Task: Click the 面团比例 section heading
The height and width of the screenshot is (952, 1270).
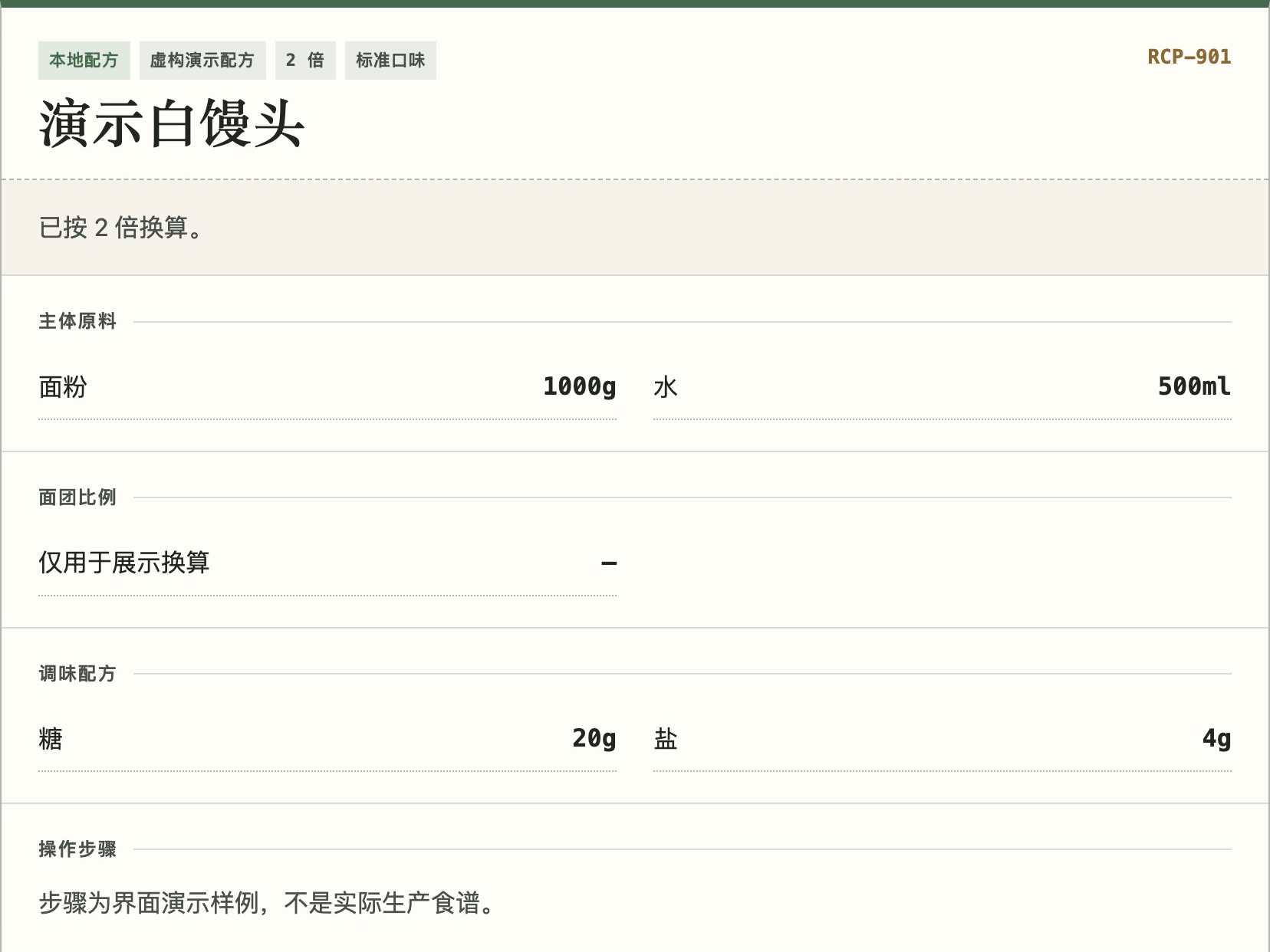Action: coord(77,497)
